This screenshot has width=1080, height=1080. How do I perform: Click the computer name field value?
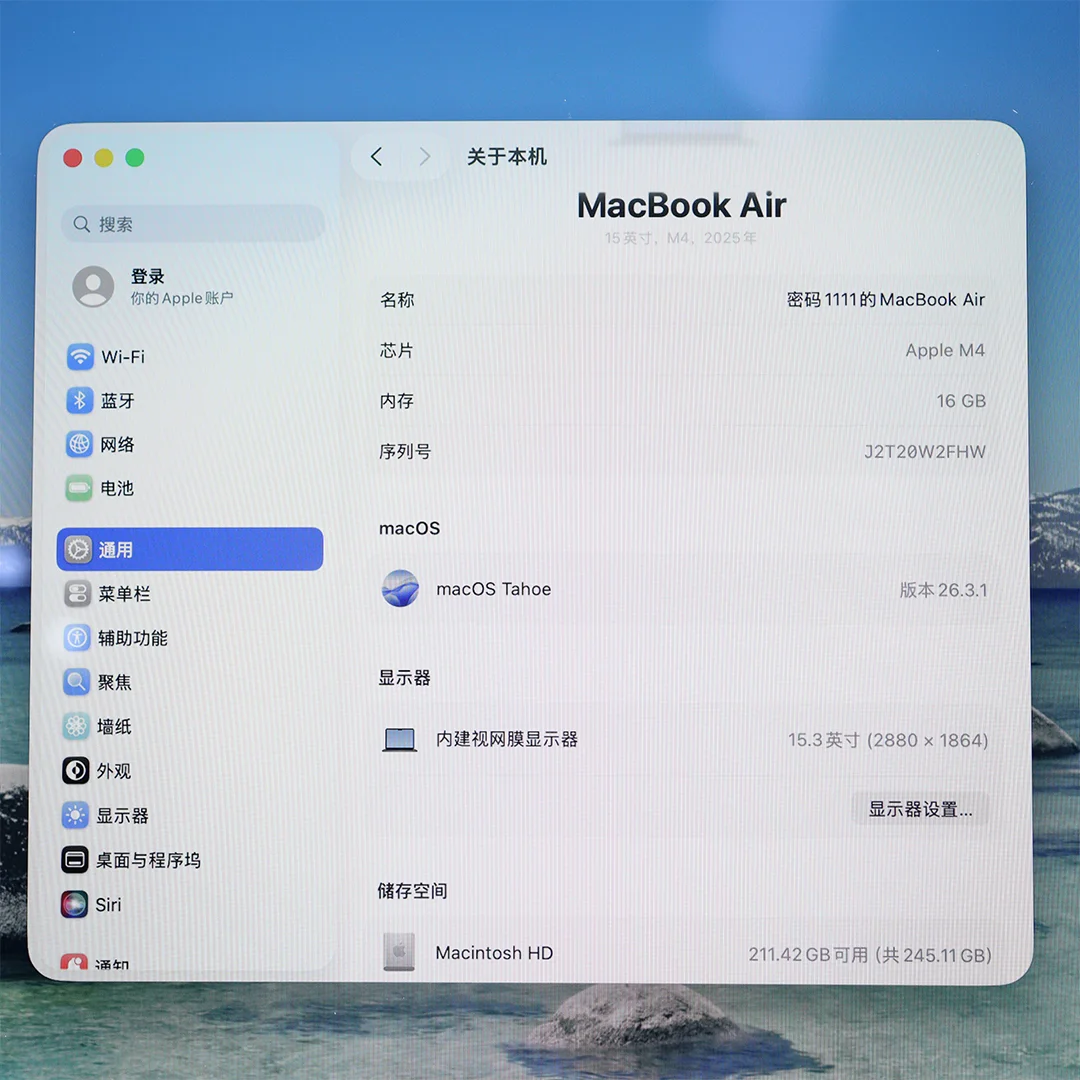click(x=885, y=300)
